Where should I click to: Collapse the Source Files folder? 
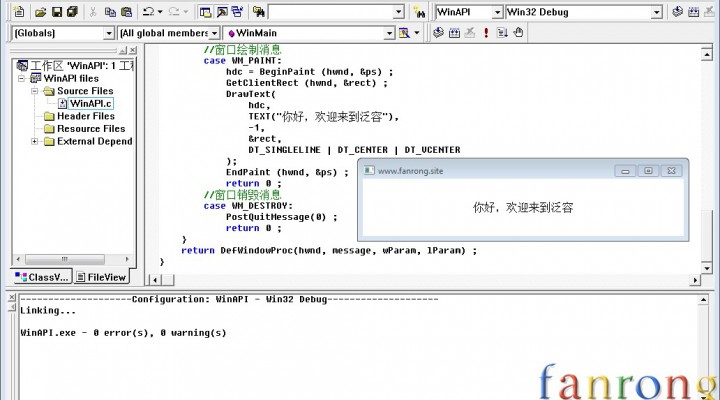[x=35, y=91]
